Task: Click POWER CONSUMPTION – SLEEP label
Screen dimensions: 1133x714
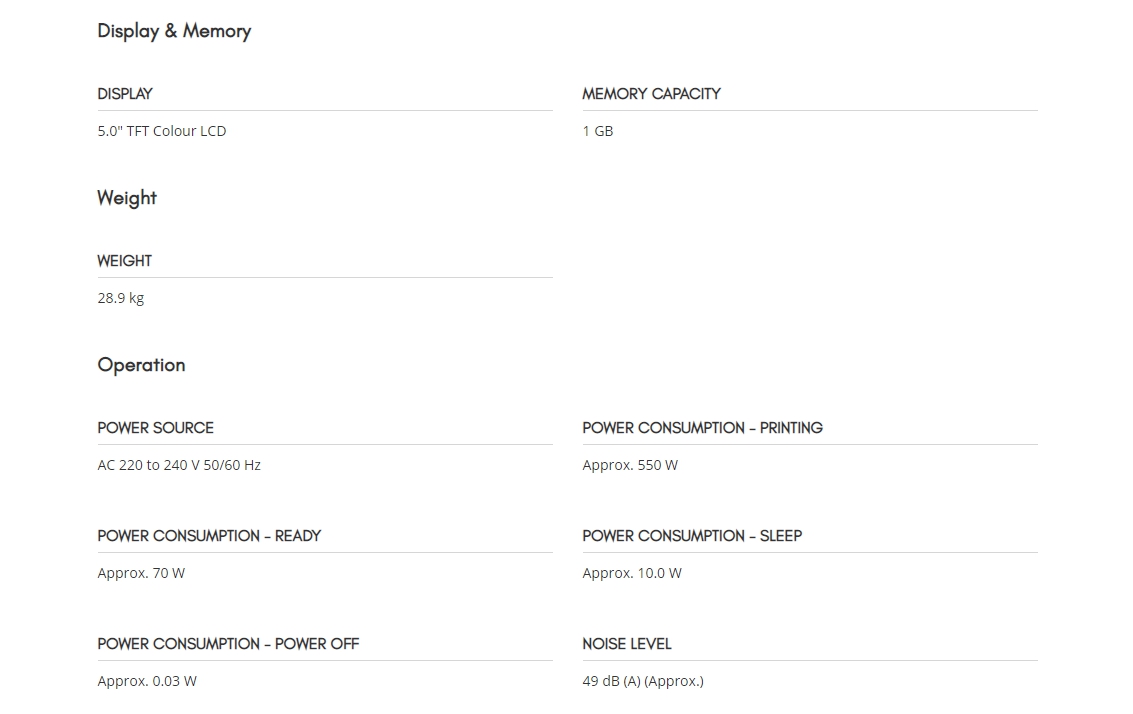Action: pyautogui.click(x=692, y=536)
